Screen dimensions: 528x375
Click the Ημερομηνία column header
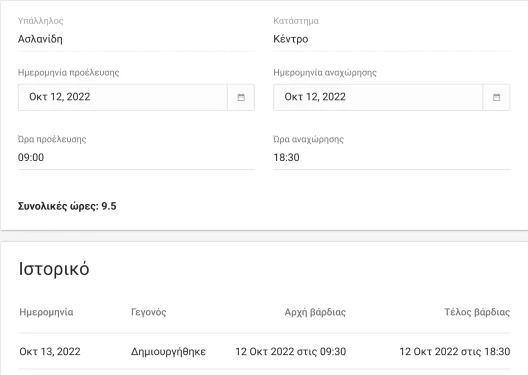pos(46,312)
